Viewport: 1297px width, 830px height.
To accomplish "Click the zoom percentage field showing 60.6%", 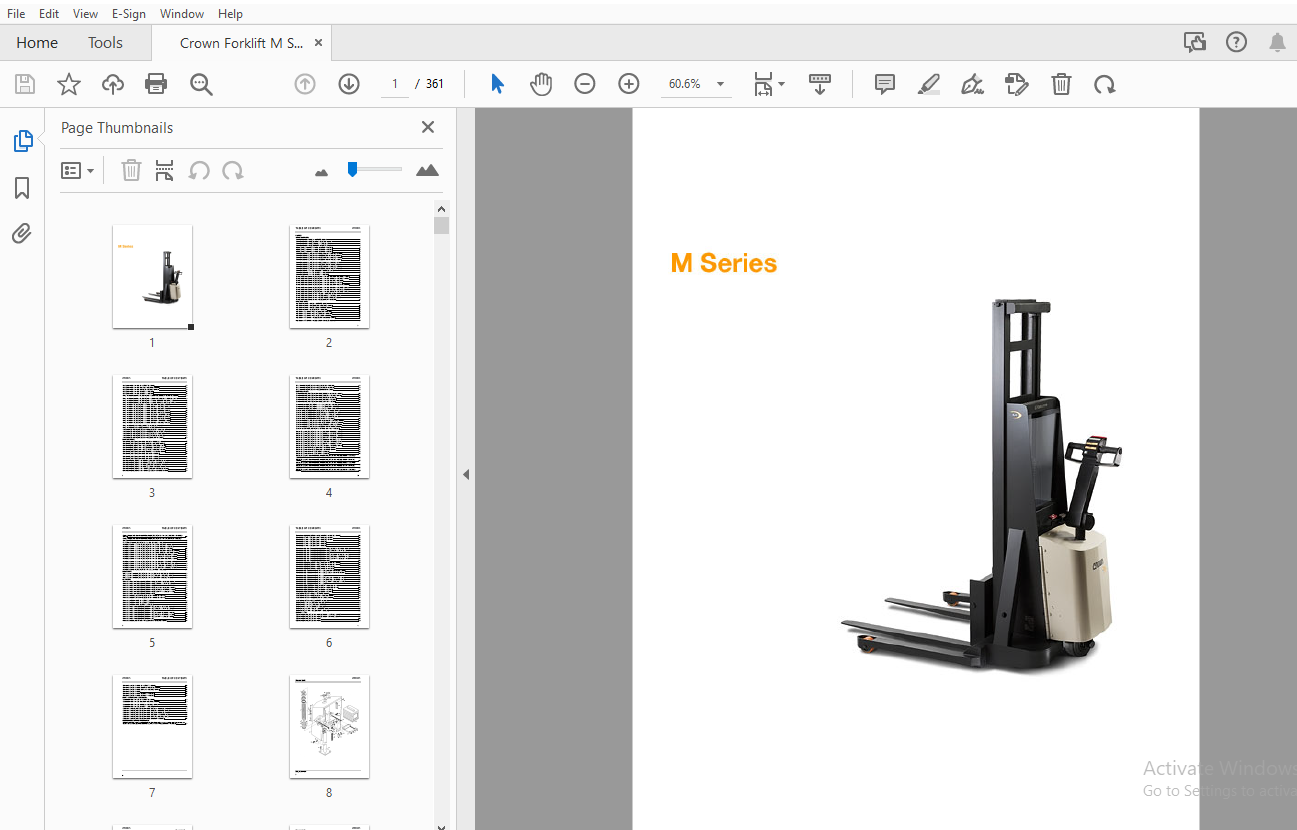I will click(686, 84).
